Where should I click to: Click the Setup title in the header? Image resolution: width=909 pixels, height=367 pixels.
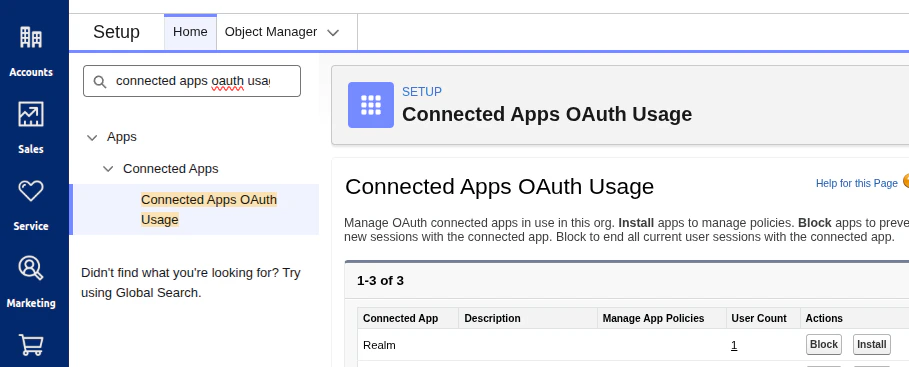(x=117, y=32)
